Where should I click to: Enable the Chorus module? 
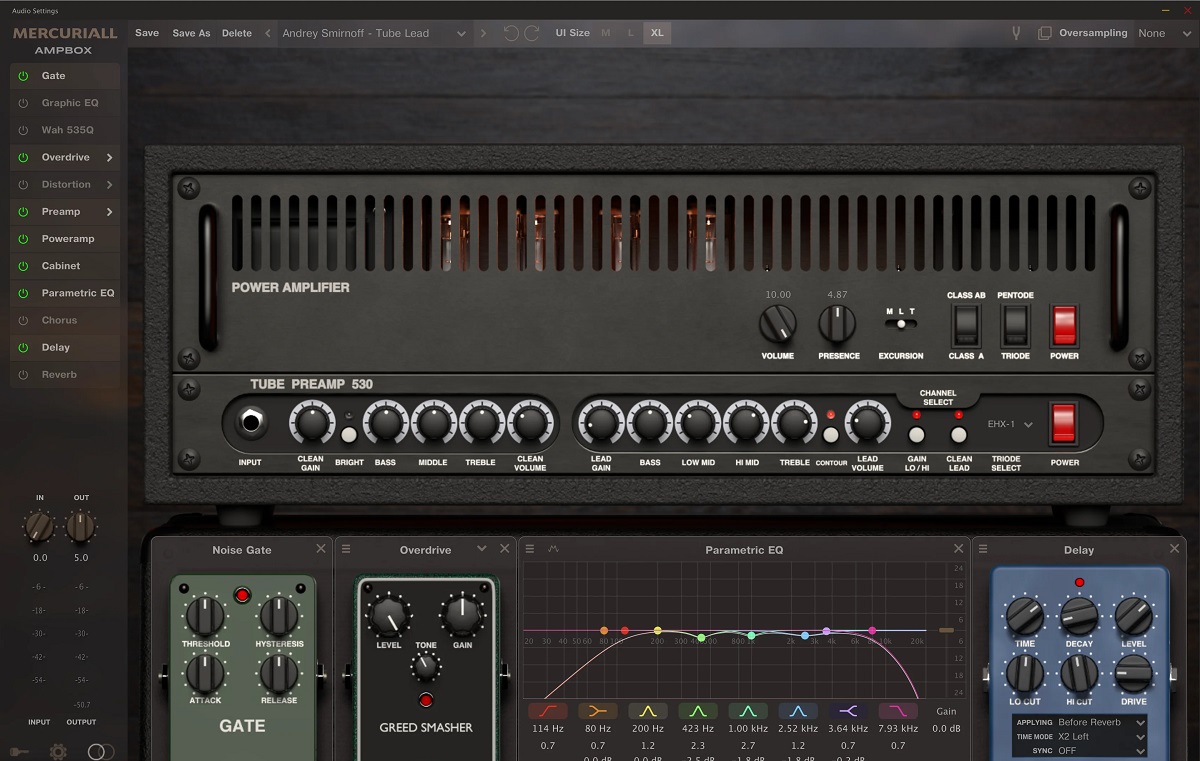(x=24, y=320)
